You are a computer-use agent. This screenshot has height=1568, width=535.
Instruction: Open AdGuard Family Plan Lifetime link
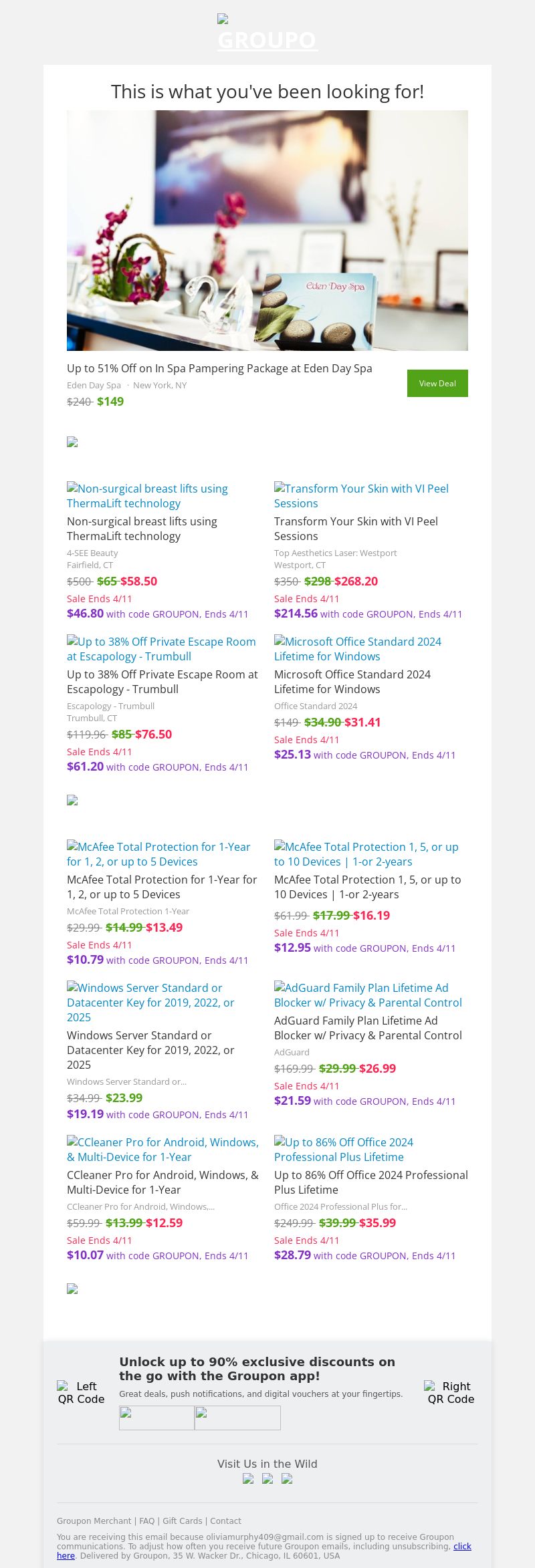tap(368, 995)
